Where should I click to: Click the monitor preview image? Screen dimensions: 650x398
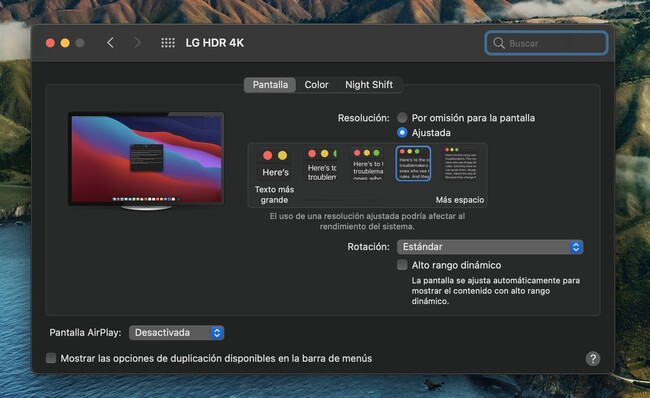146,161
